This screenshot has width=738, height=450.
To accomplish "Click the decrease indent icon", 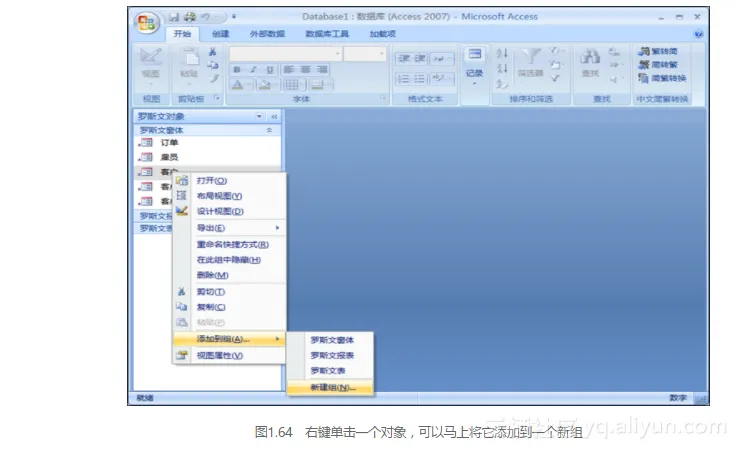I will point(403,59).
